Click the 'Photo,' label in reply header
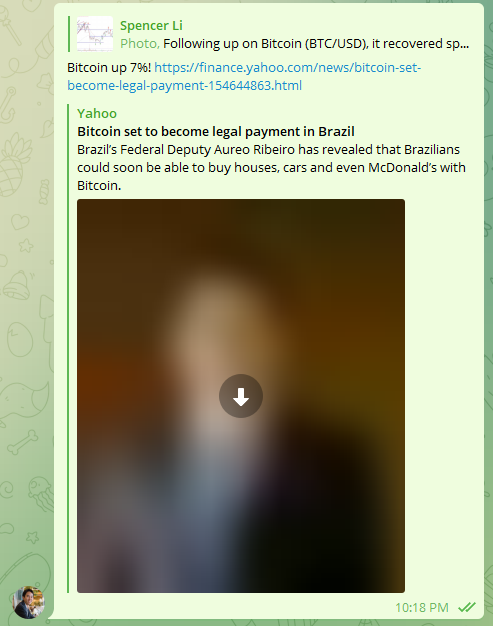 coord(140,44)
